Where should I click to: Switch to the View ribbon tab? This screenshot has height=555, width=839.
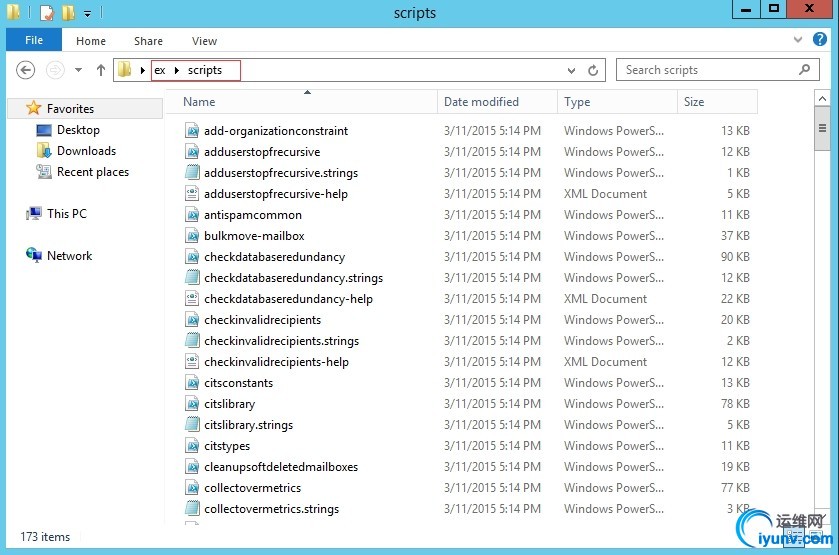coord(204,41)
